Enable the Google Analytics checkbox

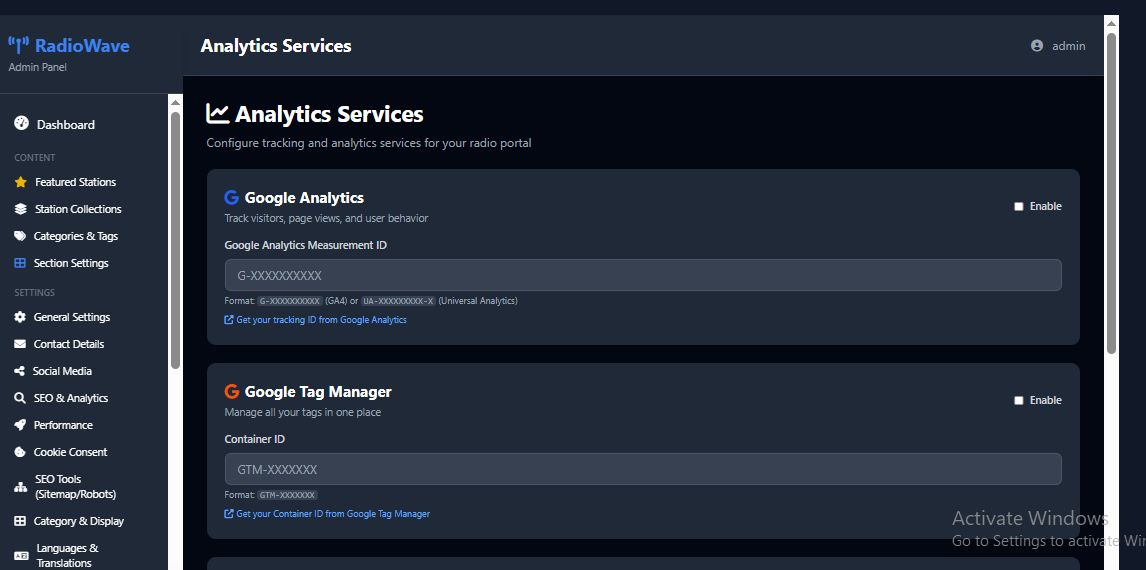(x=1019, y=206)
